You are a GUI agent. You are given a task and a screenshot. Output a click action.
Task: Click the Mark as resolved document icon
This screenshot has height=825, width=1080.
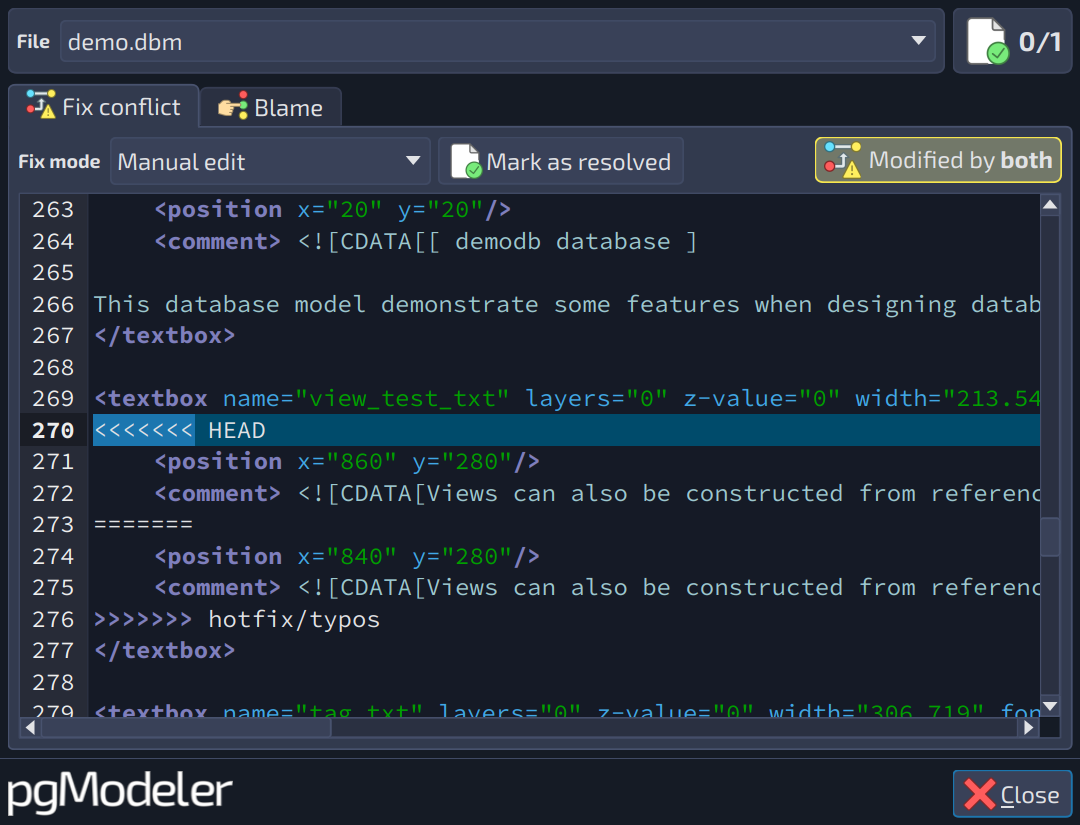click(466, 161)
